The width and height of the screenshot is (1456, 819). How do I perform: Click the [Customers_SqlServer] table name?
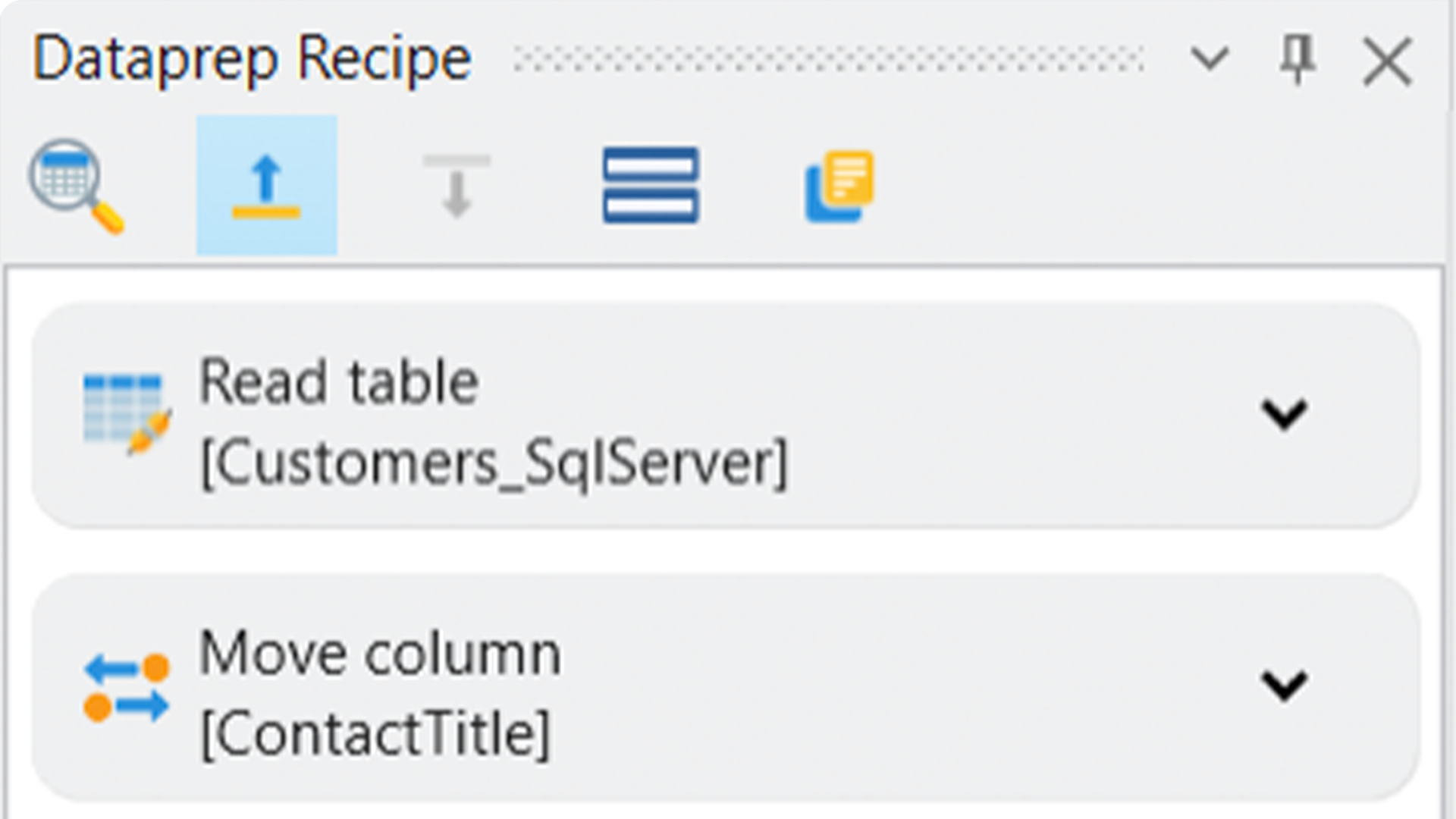coord(494,463)
